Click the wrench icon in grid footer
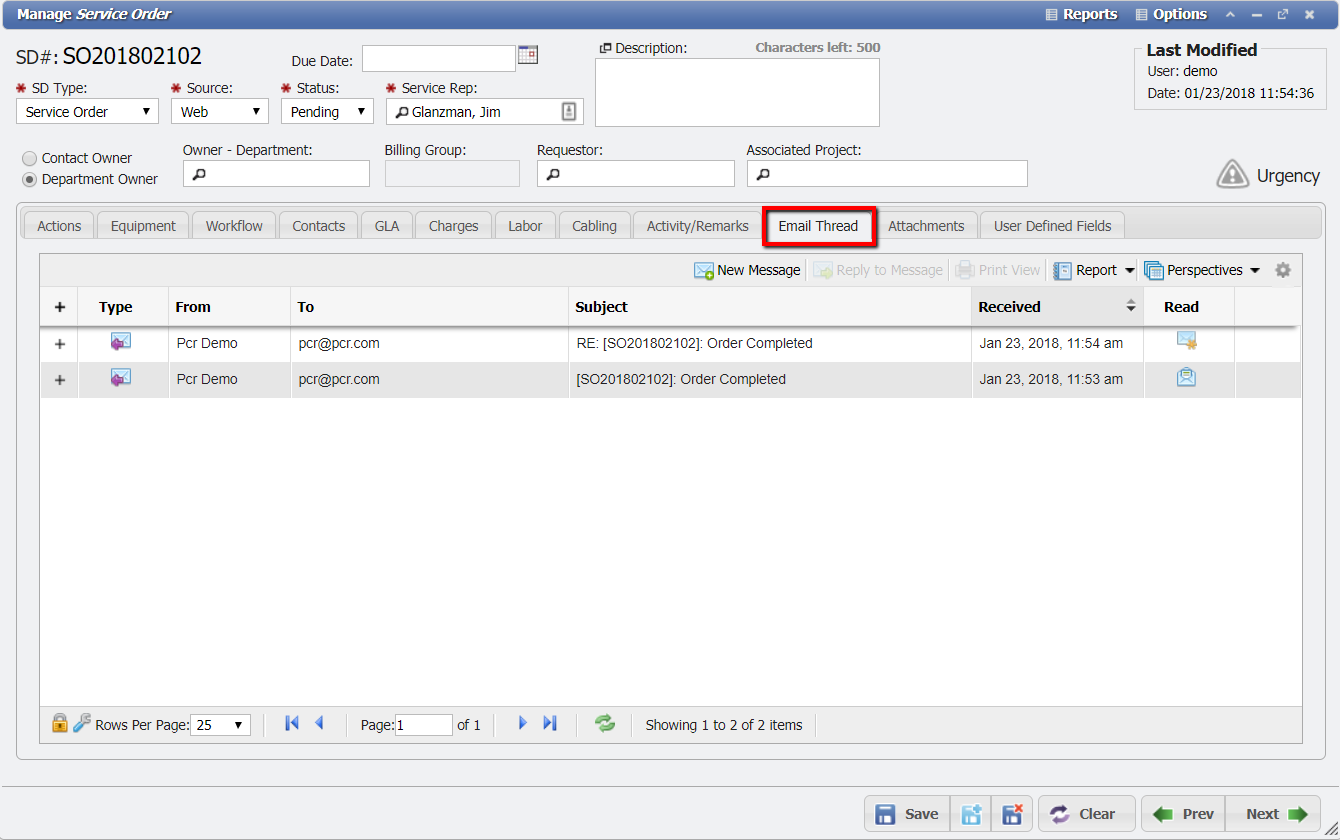The image size is (1340, 840). [x=82, y=722]
